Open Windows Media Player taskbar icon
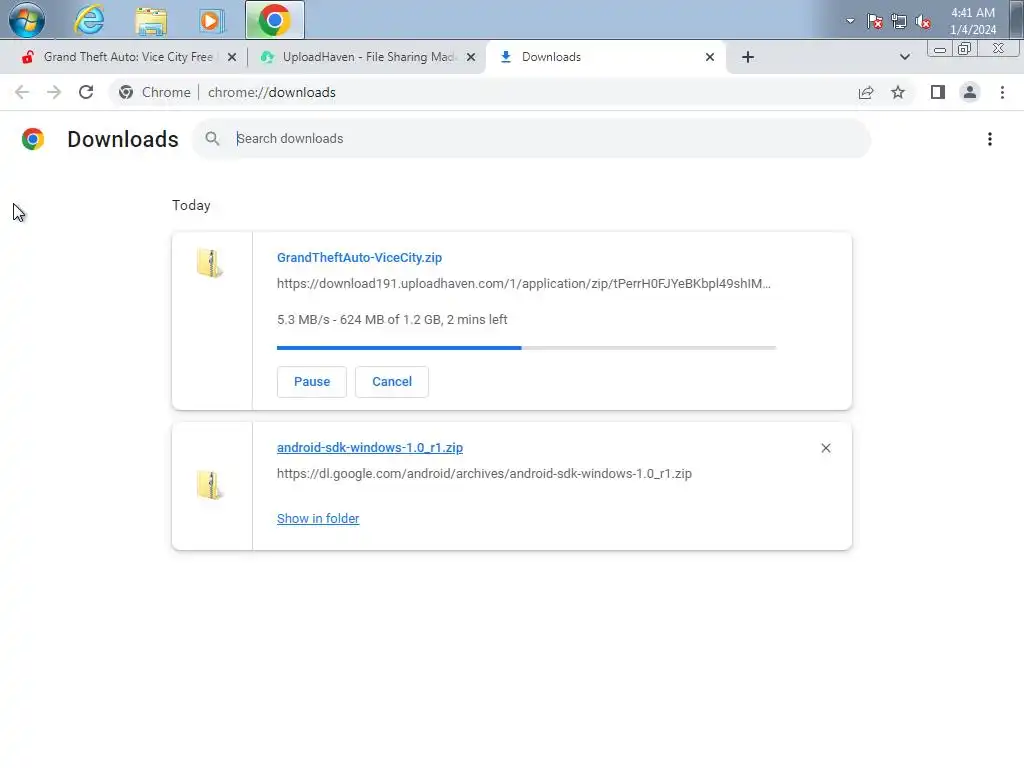The image size is (1024, 768). tap(210, 20)
